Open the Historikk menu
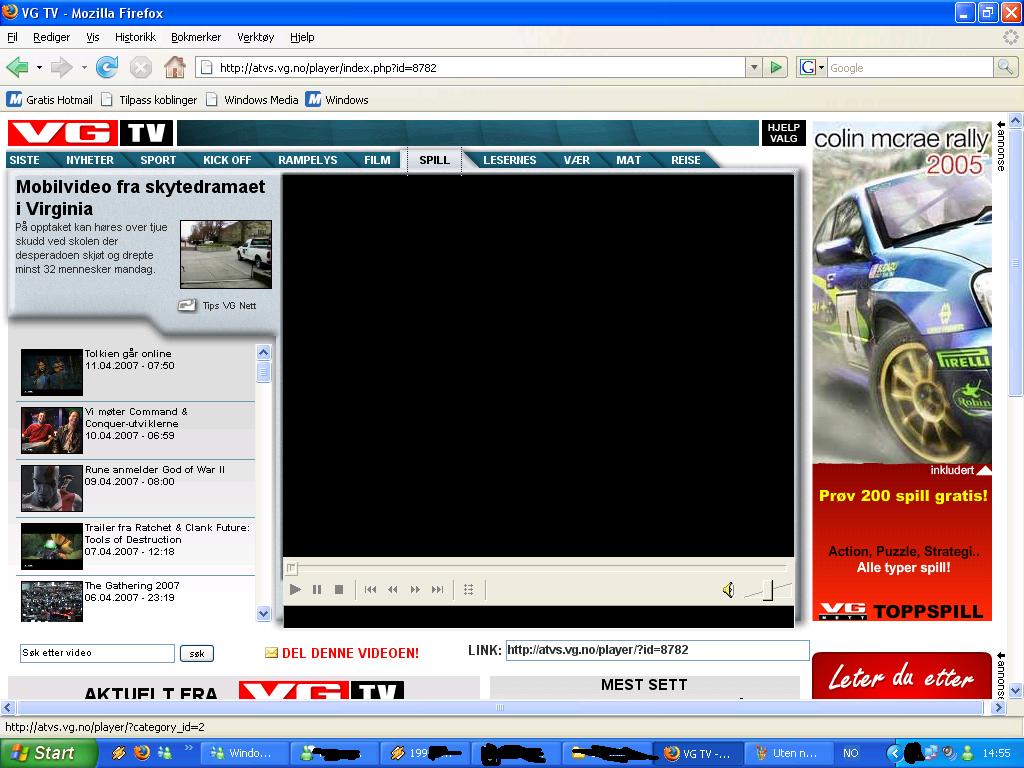Screen dimensions: 1024x768 click(135, 37)
